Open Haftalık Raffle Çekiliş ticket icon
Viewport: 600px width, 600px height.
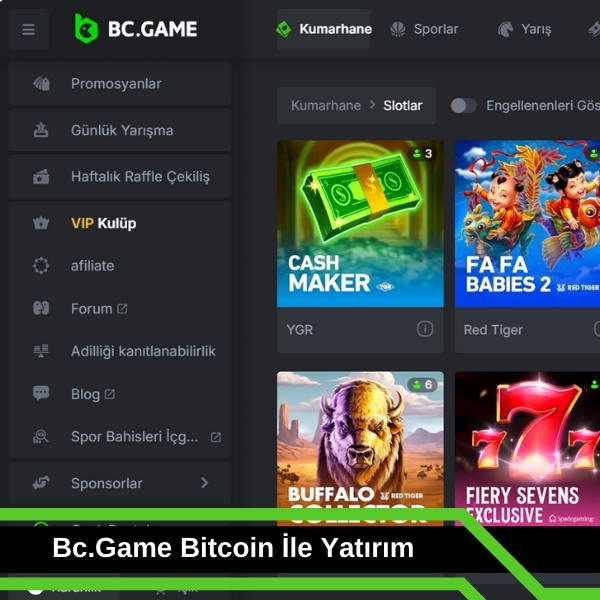pos(41,176)
